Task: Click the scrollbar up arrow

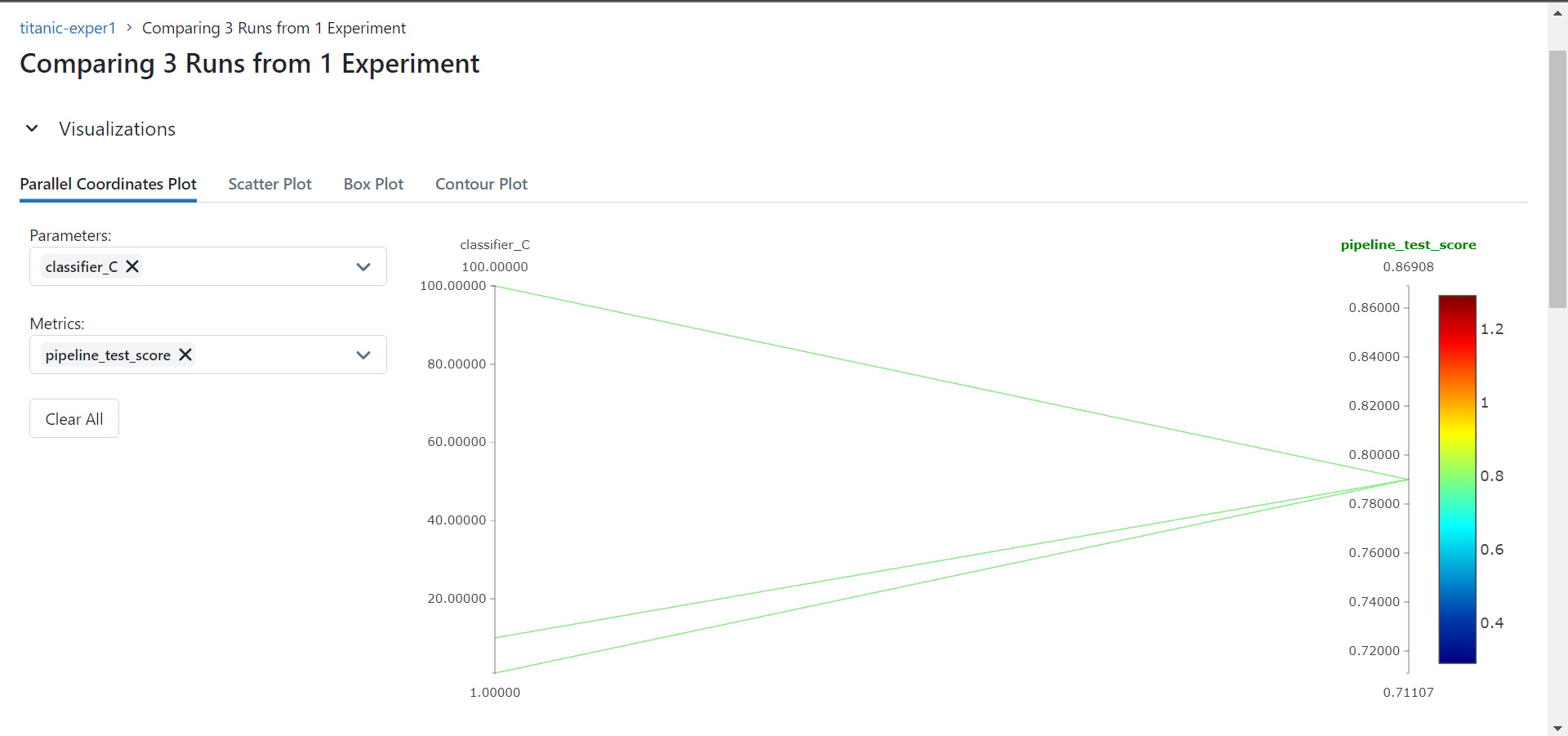Action: (x=1556, y=12)
